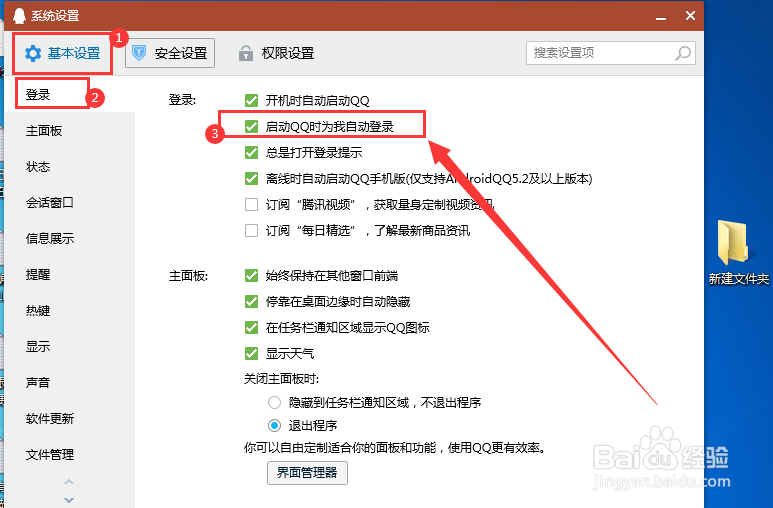Uncheck 始终保持在其他窗口前端
This screenshot has height=508, width=773.
(x=251, y=276)
